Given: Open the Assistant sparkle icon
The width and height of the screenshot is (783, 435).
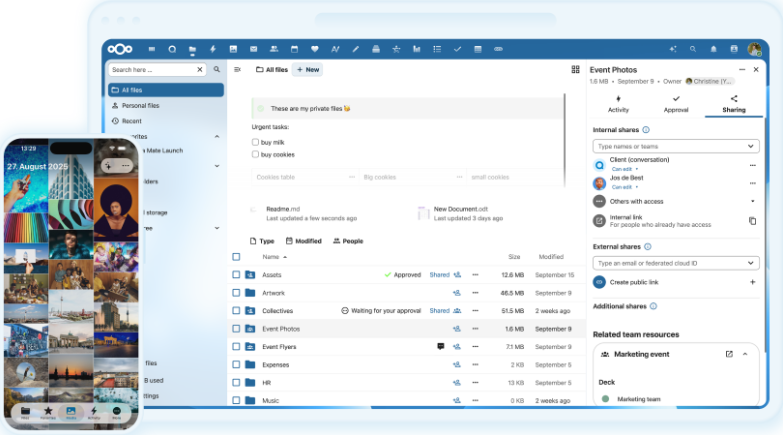Looking at the screenshot, I should coord(673,49).
